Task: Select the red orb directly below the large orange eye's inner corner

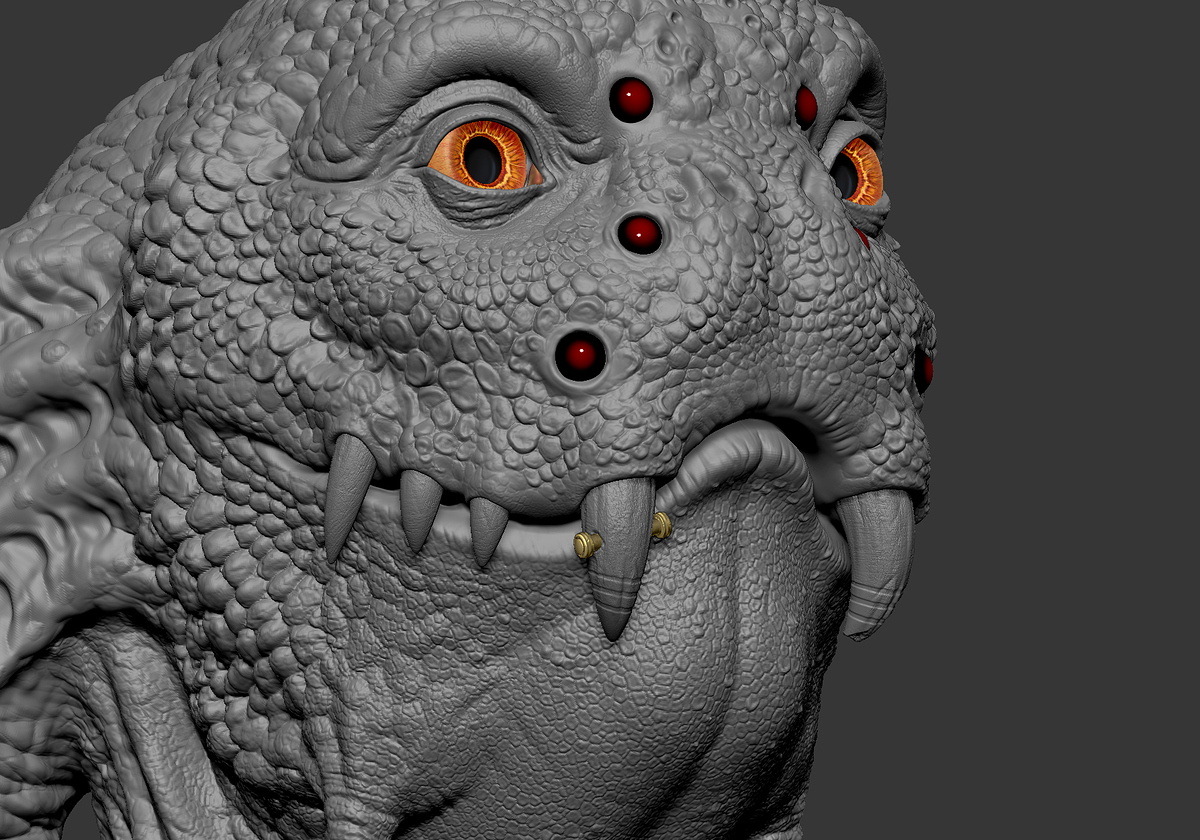Action: (x=640, y=234)
